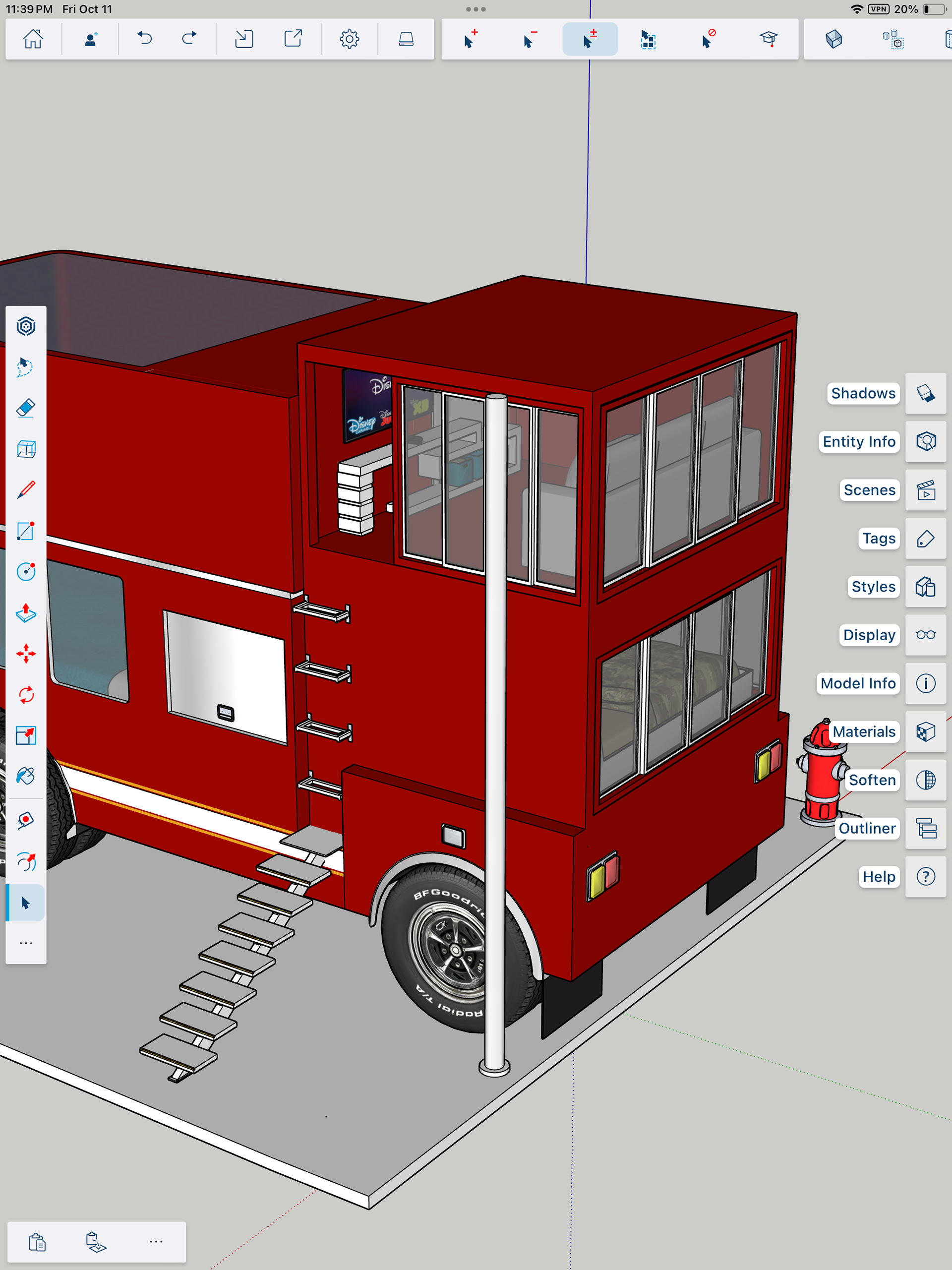Screen dimensions: 952x1270
Task: Toggle add/subtract selection mode
Action: [590, 39]
